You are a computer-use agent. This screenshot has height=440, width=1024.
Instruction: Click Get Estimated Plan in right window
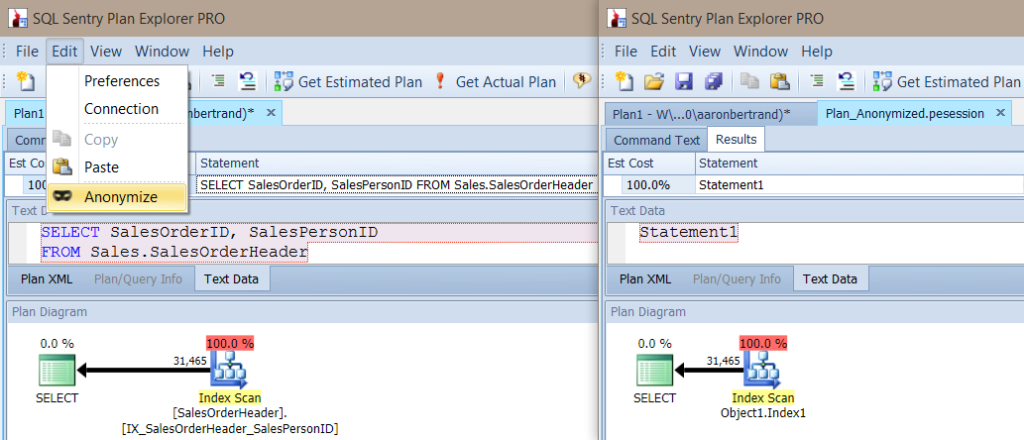(947, 82)
